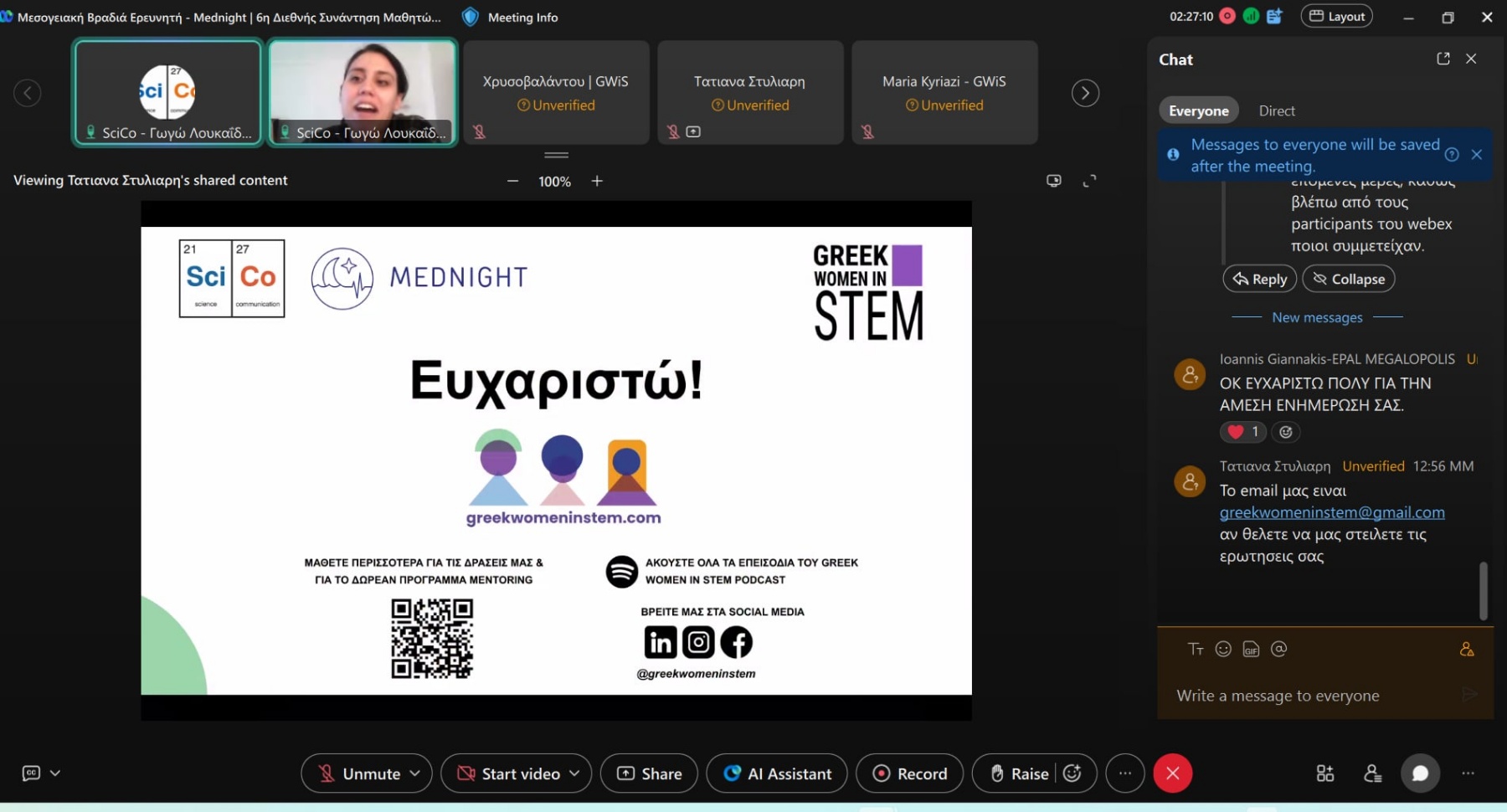Click the 100% zoom level value
The image size is (1507, 812).
click(x=554, y=182)
